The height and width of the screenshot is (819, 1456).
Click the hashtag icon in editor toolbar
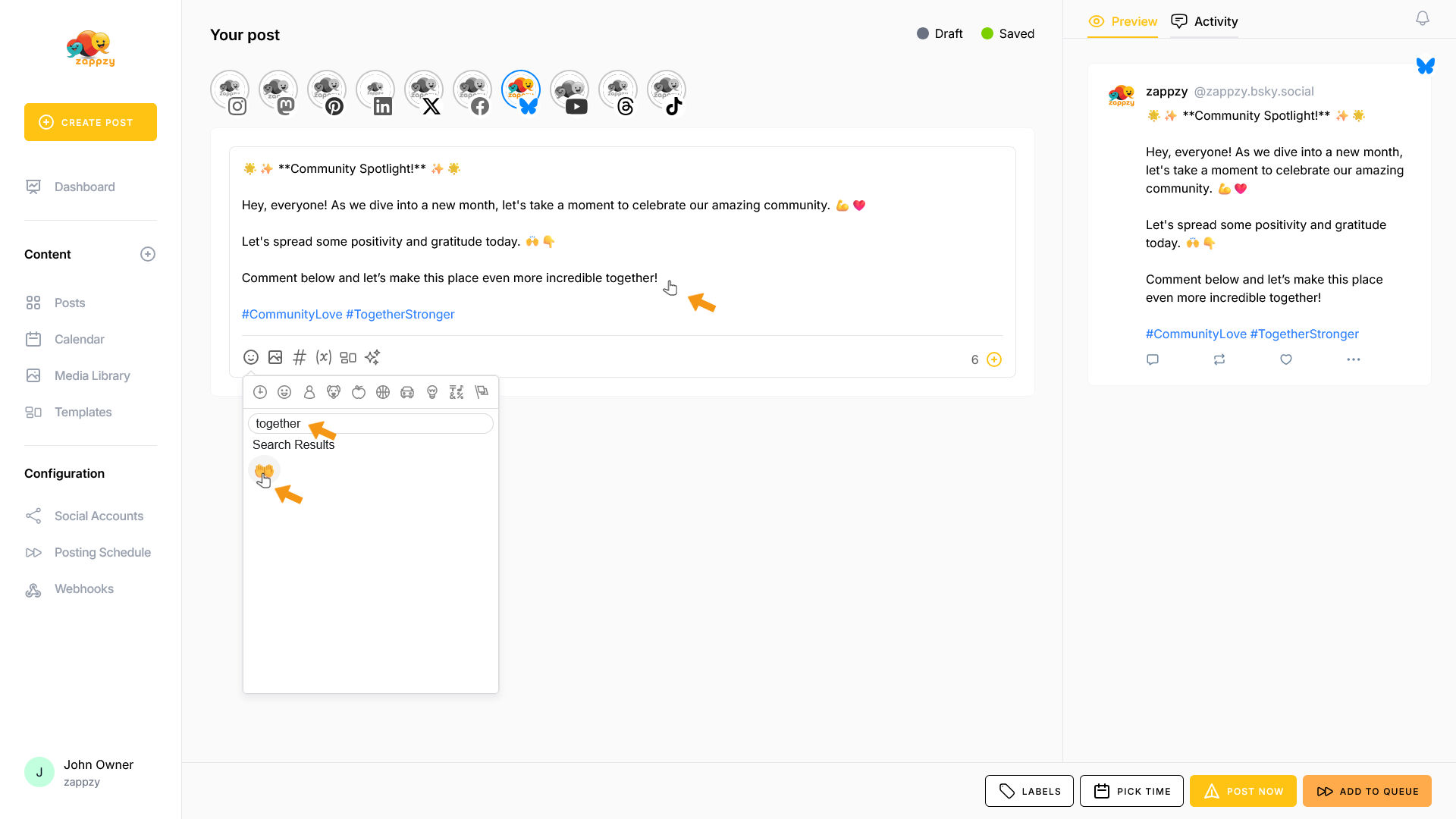click(x=300, y=357)
